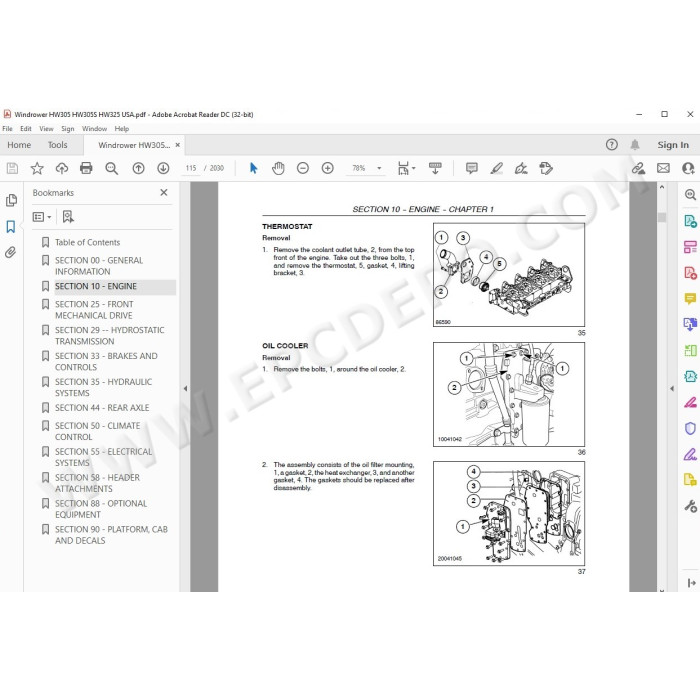Open Table of Contents bookmark
The width and height of the screenshot is (700, 700).
pos(88,242)
